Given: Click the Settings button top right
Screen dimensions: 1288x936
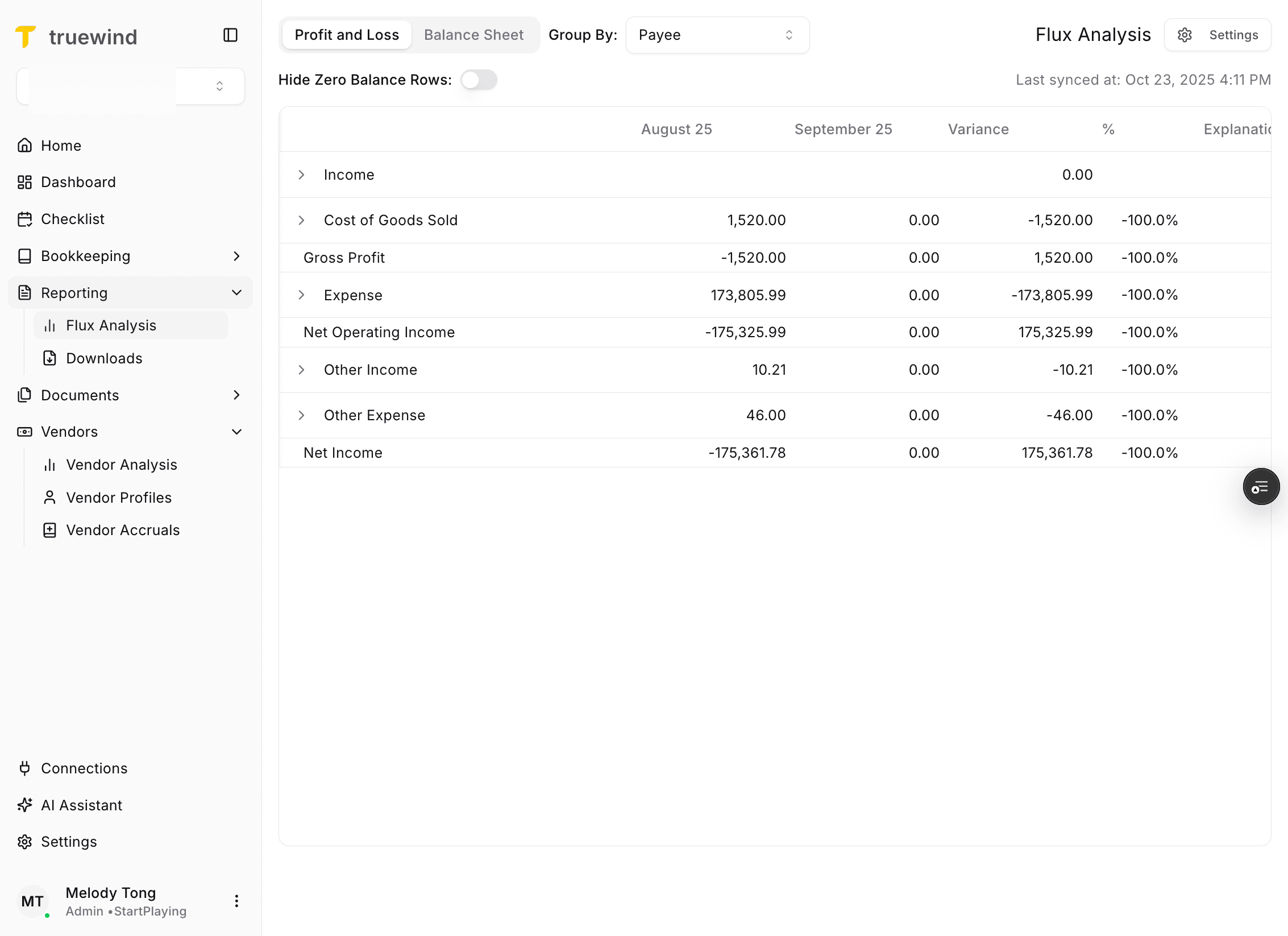Looking at the screenshot, I should click(x=1233, y=35).
